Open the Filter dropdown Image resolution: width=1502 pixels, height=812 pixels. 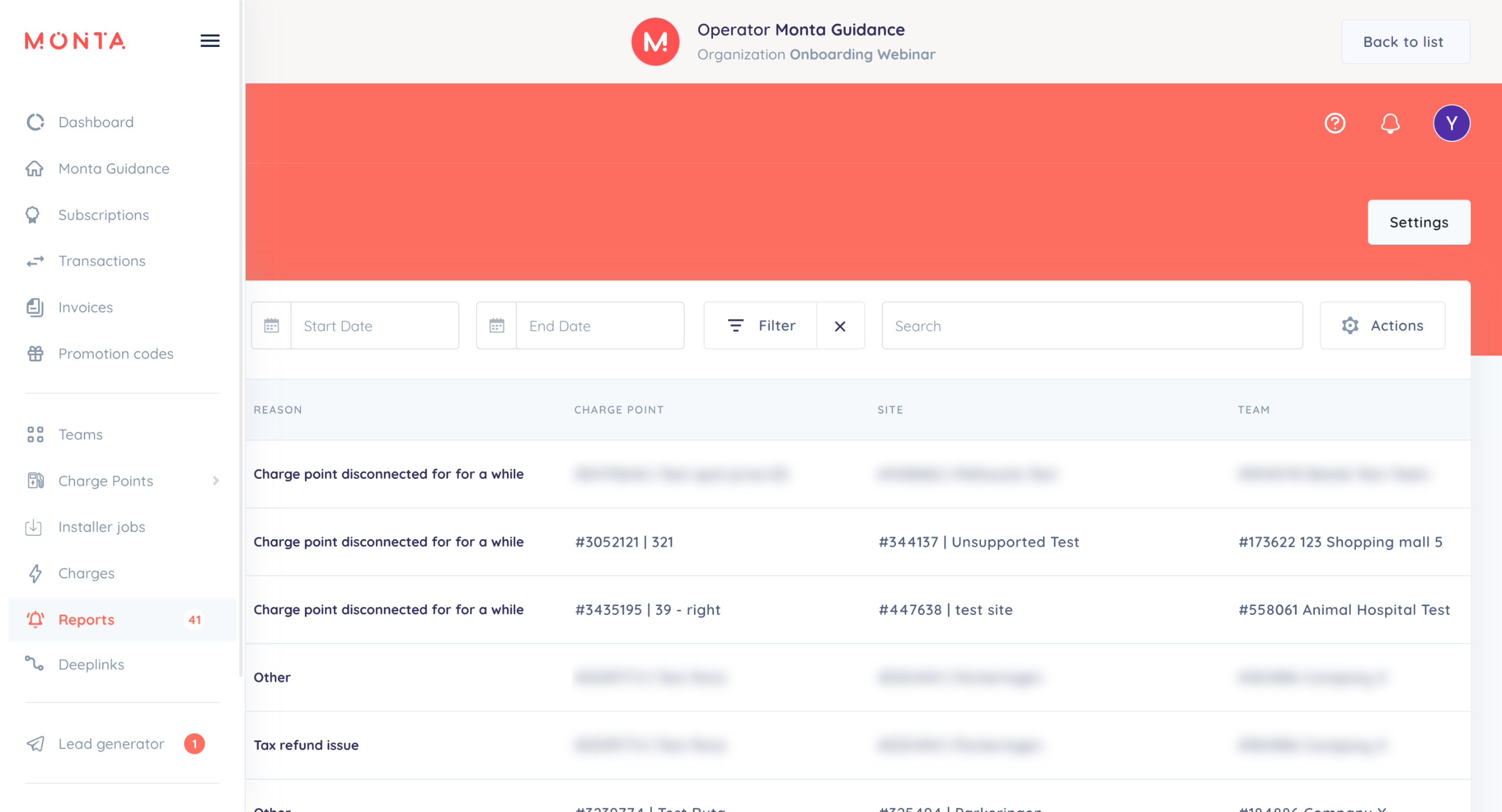(761, 326)
